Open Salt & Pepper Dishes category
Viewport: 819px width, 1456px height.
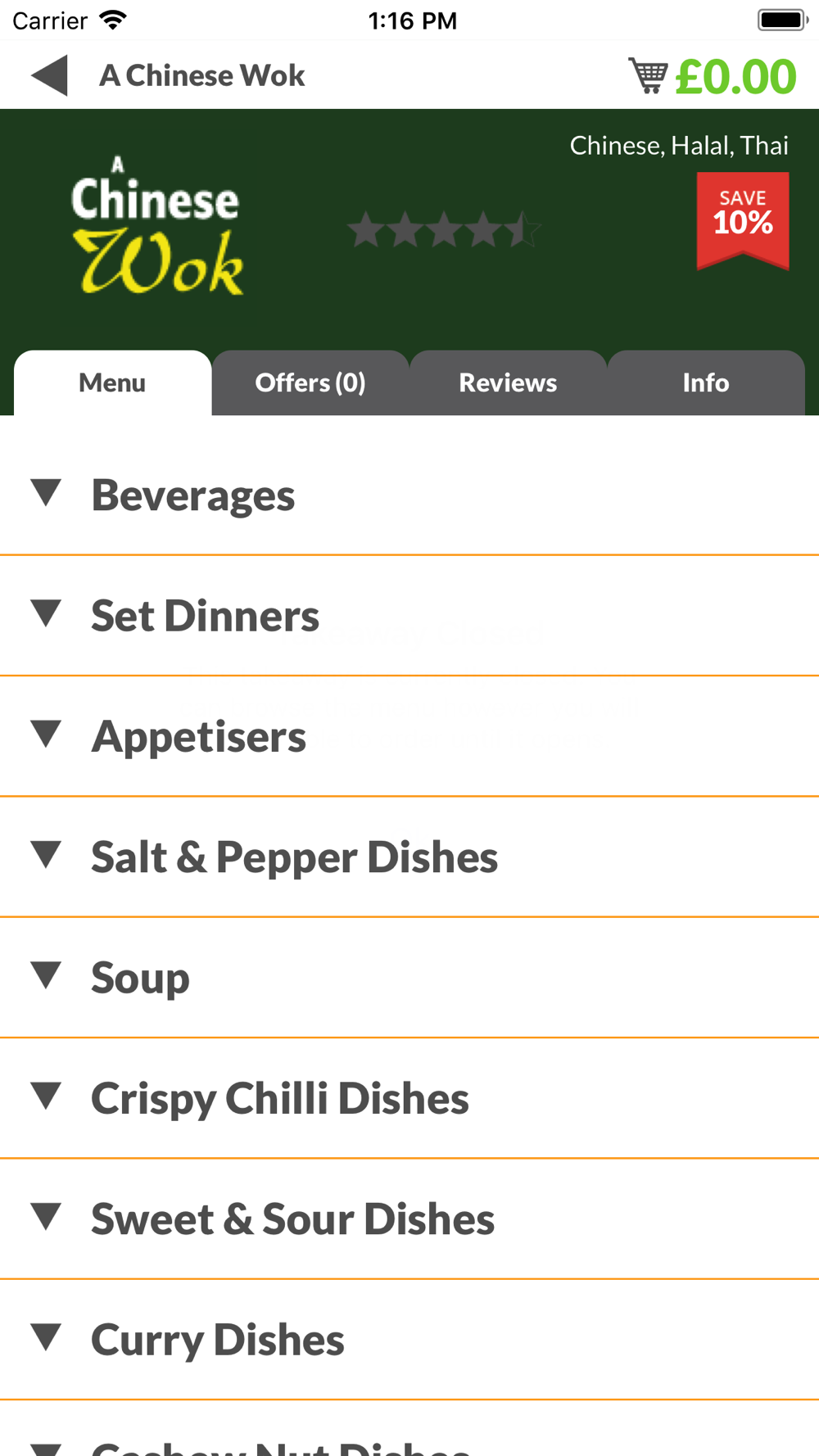tap(409, 857)
